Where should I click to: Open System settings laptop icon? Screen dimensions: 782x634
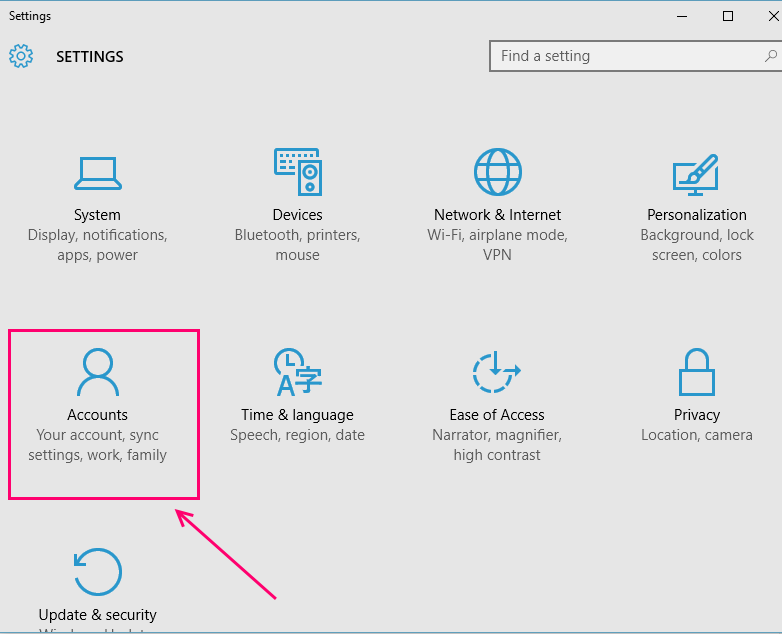(98, 174)
